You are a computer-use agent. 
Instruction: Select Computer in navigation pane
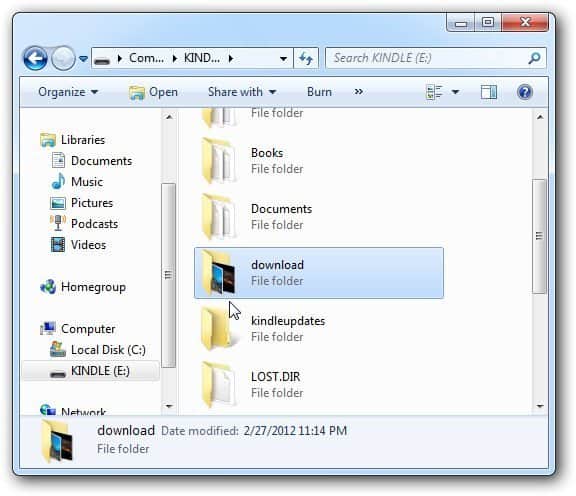[88, 329]
